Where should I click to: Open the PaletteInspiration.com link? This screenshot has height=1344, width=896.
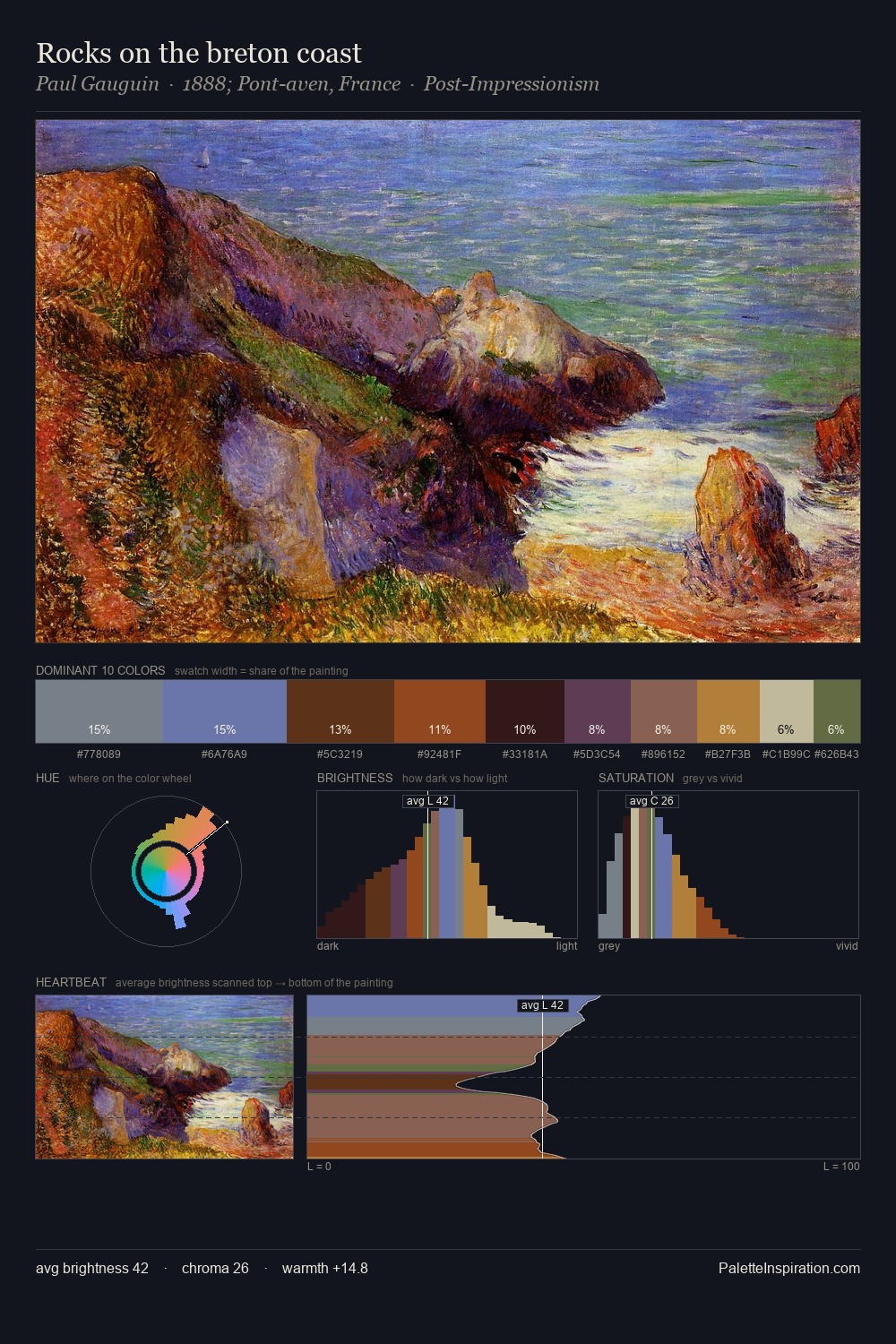tap(789, 1268)
